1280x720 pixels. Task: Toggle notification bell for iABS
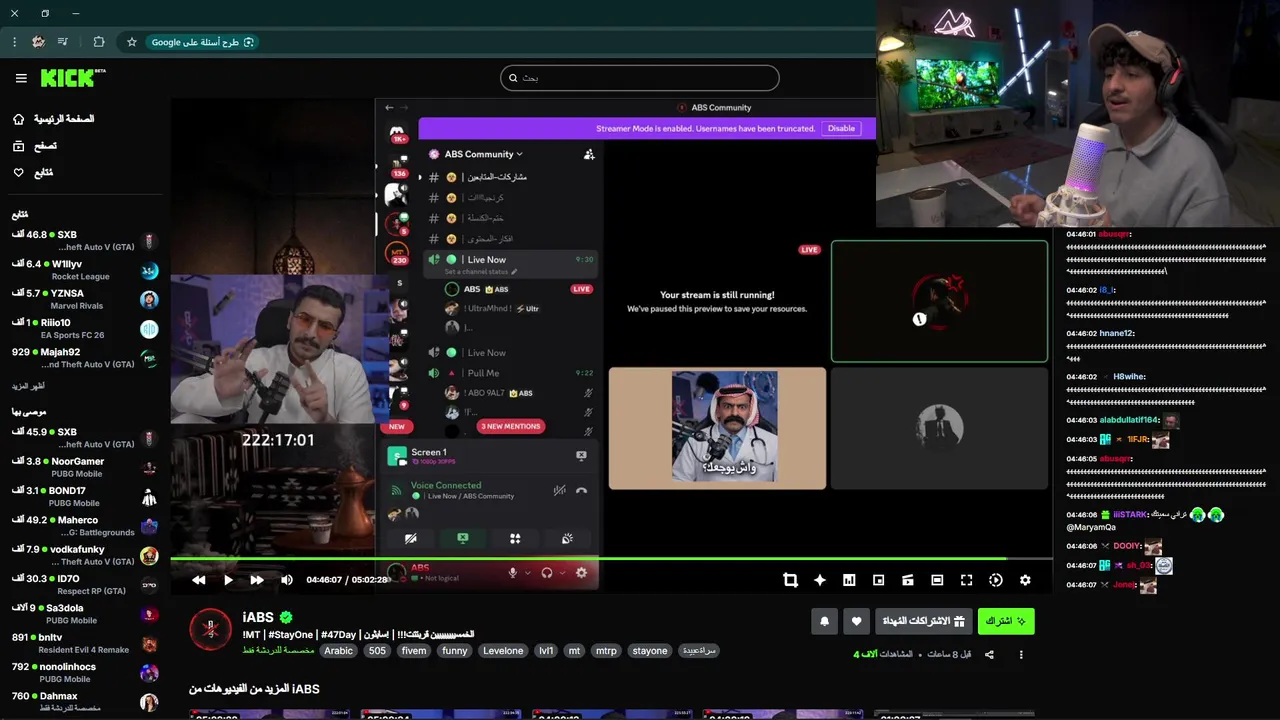coord(824,621)
